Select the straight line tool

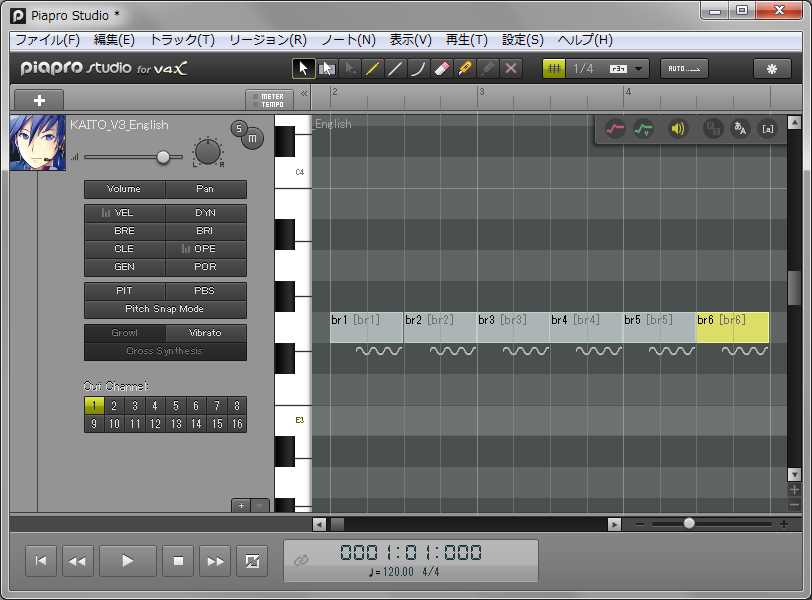coord(395,69)
